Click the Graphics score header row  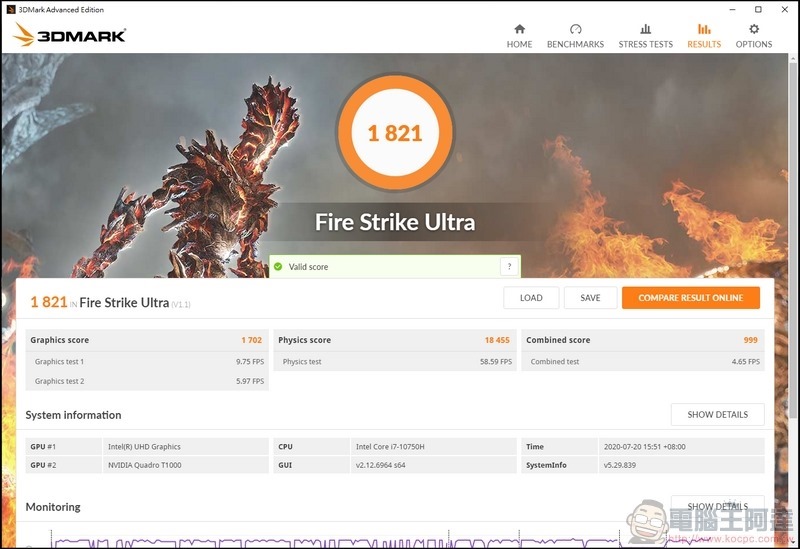point(146,340)
